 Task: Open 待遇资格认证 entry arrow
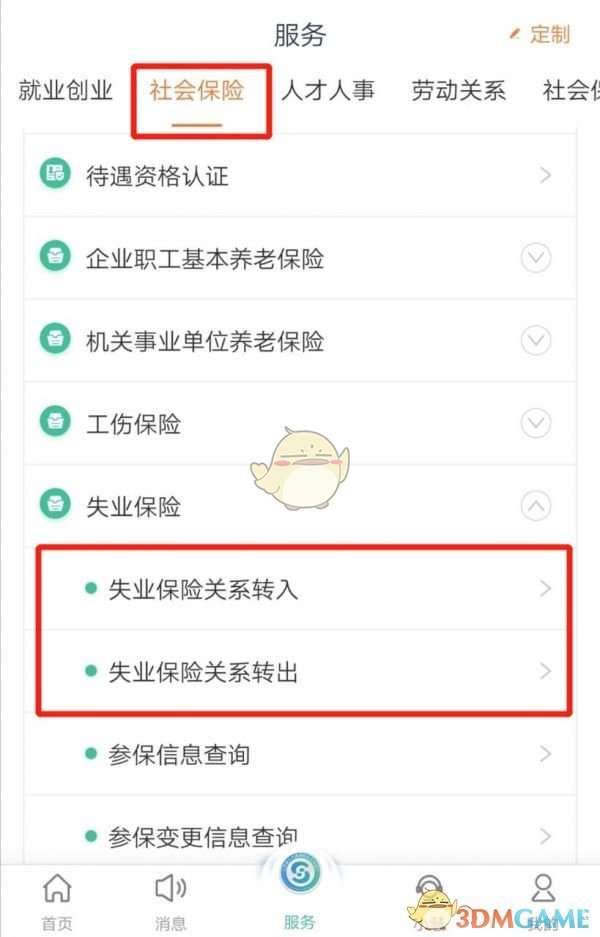pos(544,175)
